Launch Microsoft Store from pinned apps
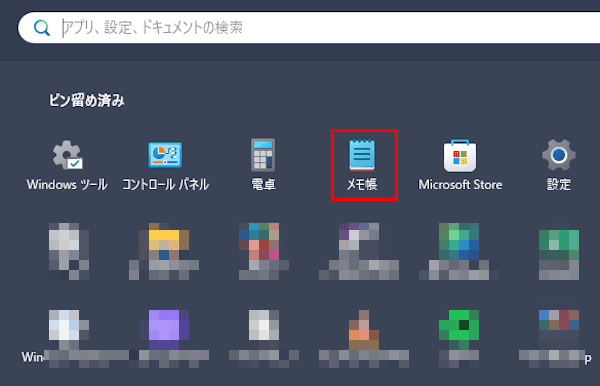The height and width of the screenshot is (386, 600). (x=460, y=165)
